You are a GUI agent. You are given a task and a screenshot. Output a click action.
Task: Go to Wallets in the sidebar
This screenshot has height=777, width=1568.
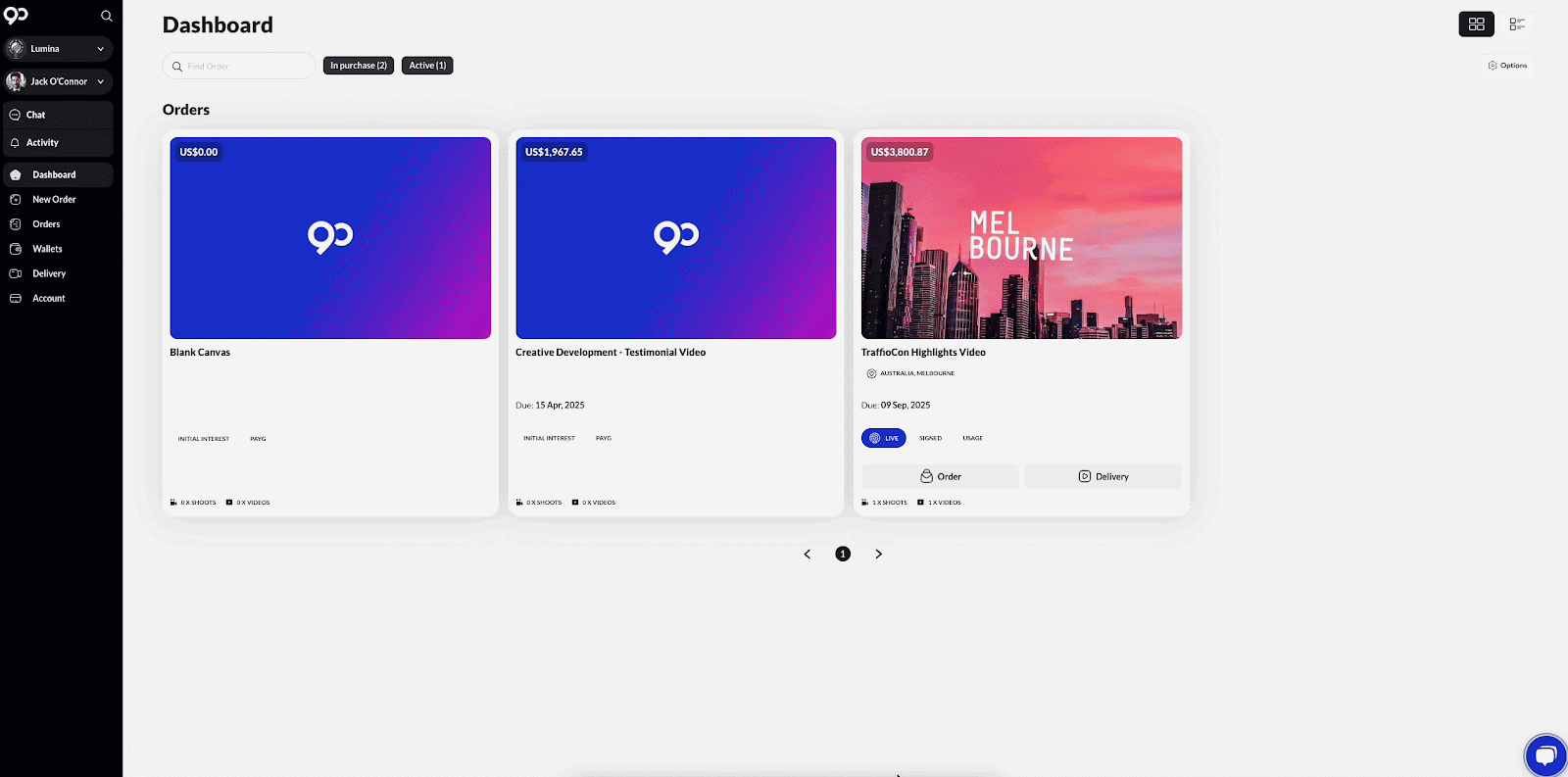(47, 249)
